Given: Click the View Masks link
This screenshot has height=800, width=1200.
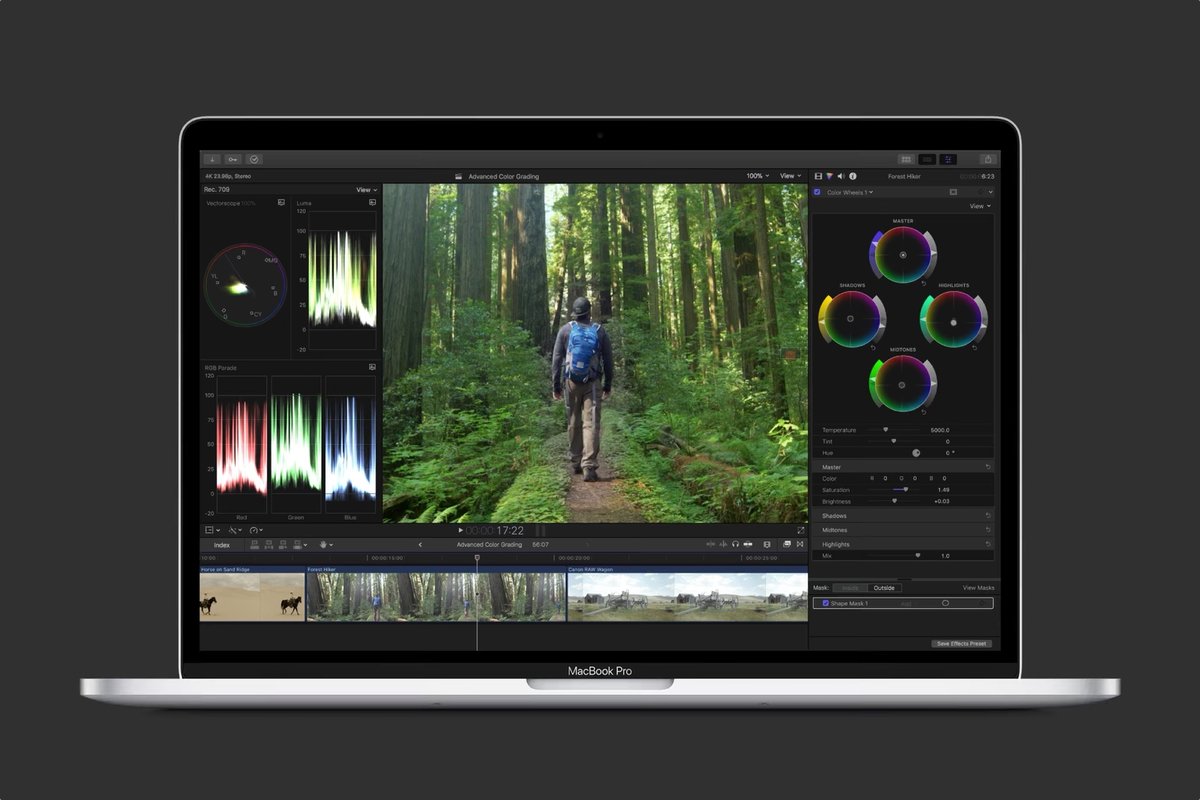Looking at the screenshot, I should [979, 587].
